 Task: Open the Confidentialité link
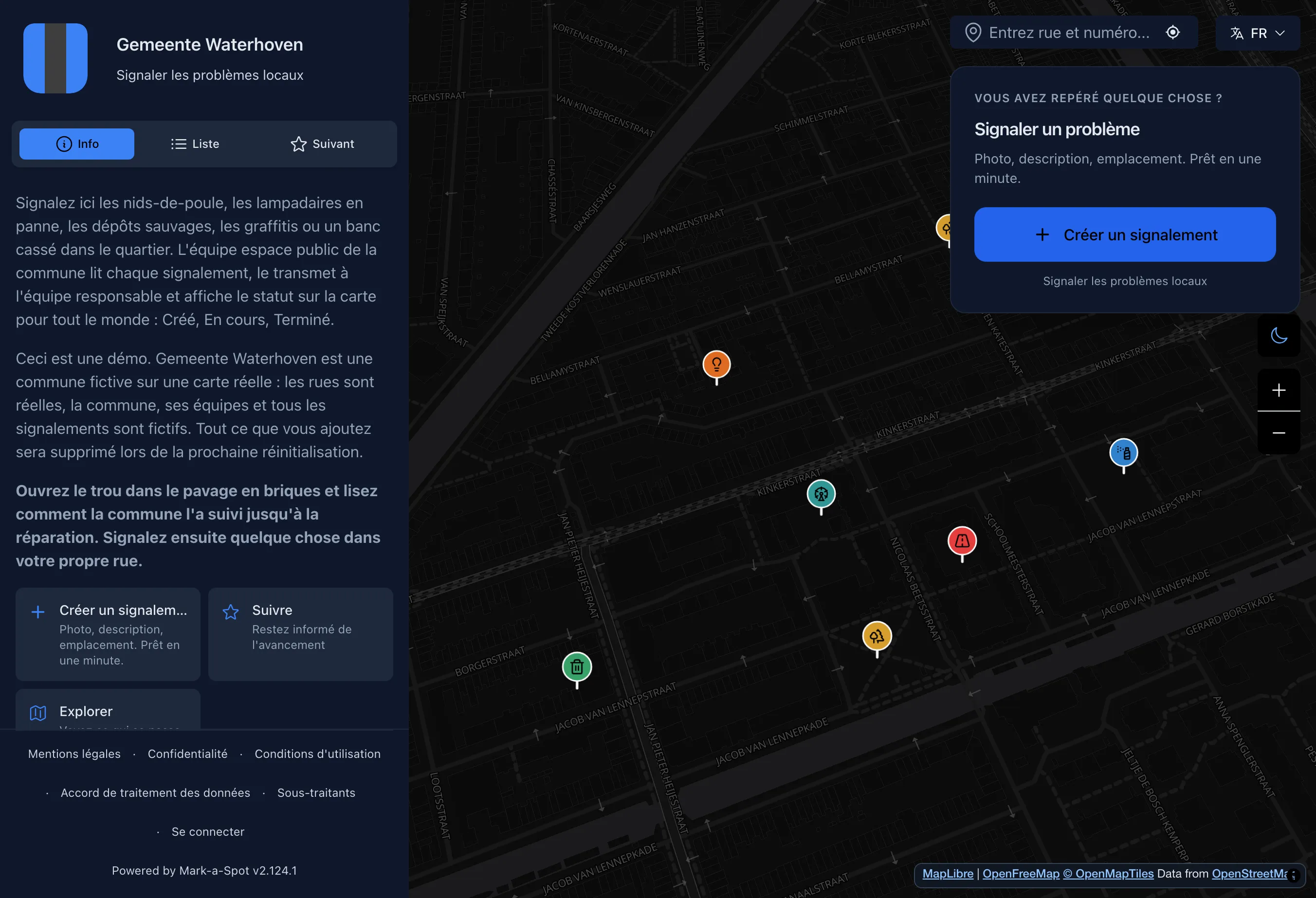pyautogui.click(x=187, y=754)
